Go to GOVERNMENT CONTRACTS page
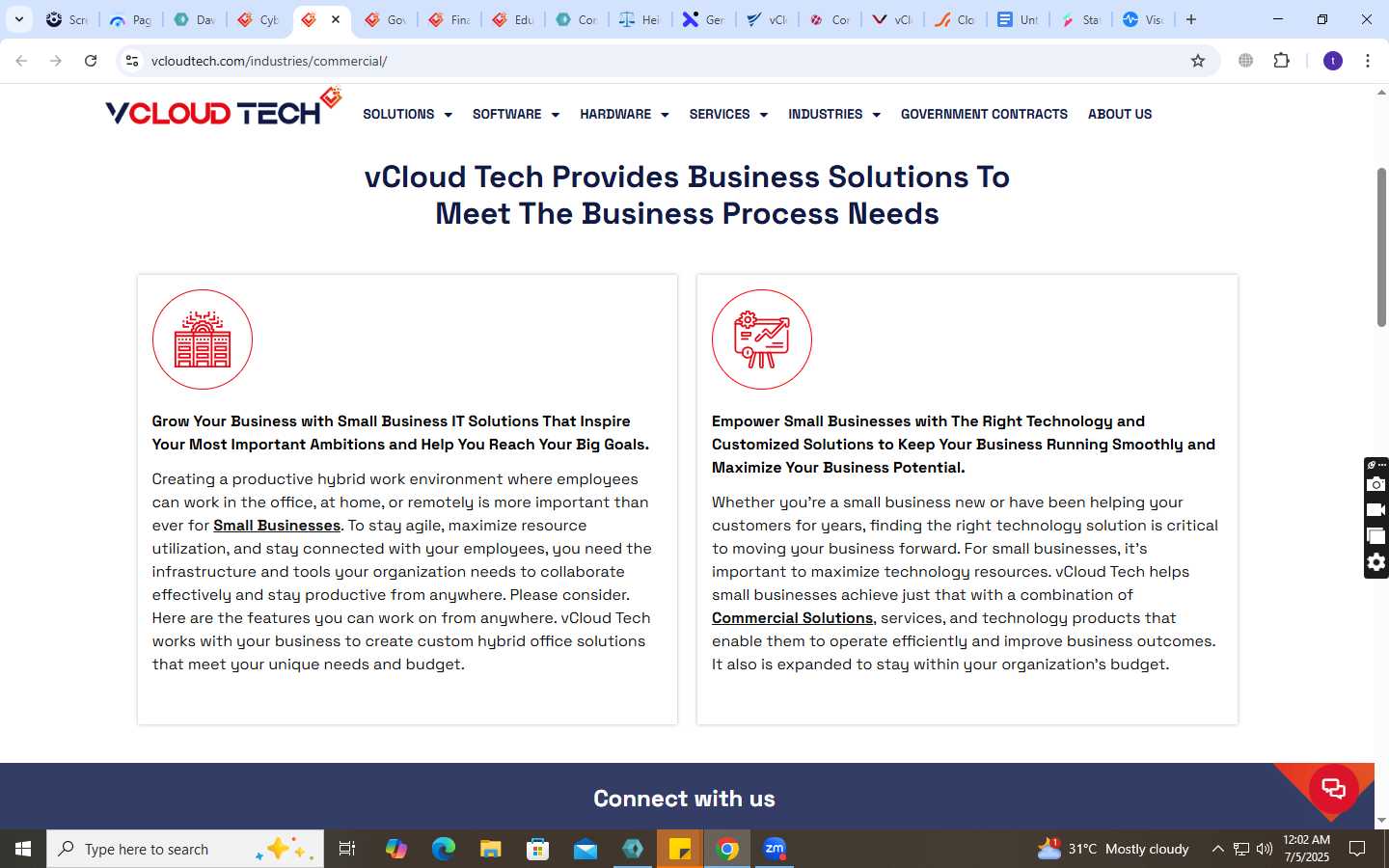This screenshot has width=1389, height=868. [x=984, y=114]
